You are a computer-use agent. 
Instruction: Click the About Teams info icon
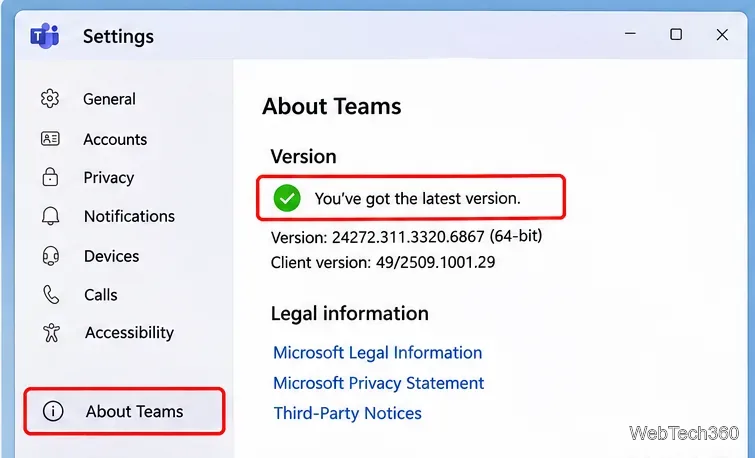click(x=53, y=411)
